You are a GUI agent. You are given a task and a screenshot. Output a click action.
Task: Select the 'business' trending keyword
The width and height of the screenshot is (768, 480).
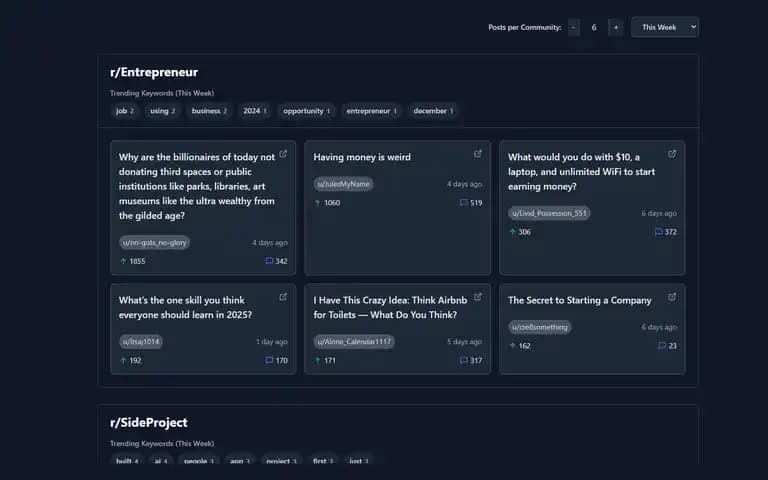click(x=209, y=111)
